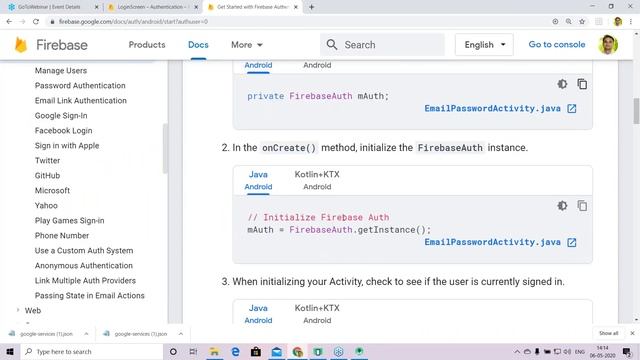The width and height of the screenshot is (640, 360).
Task: Select Java Android tab in step 2 block
Action: tap(258, 180)
